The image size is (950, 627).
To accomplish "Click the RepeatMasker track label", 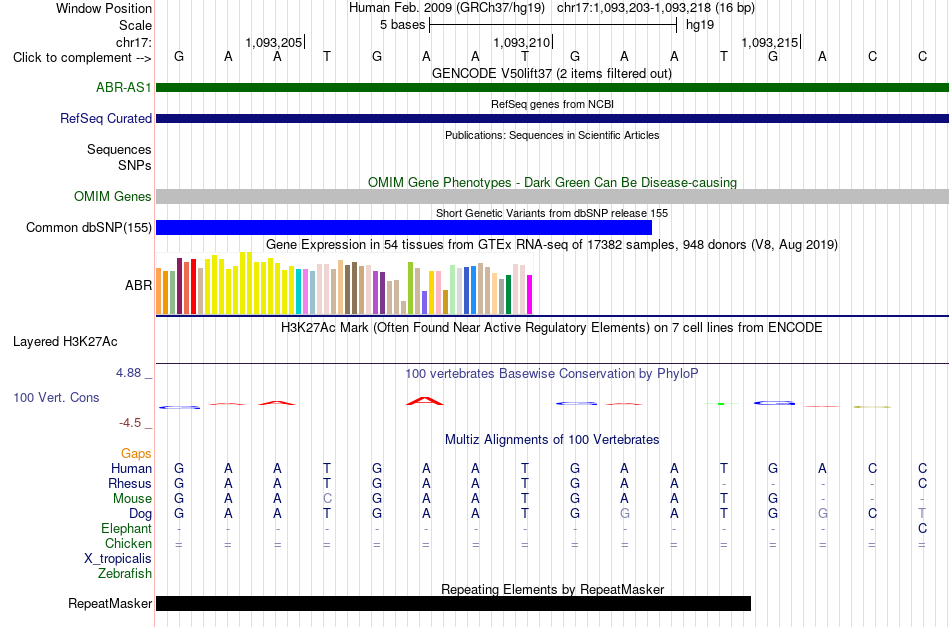I will [110, 603].
